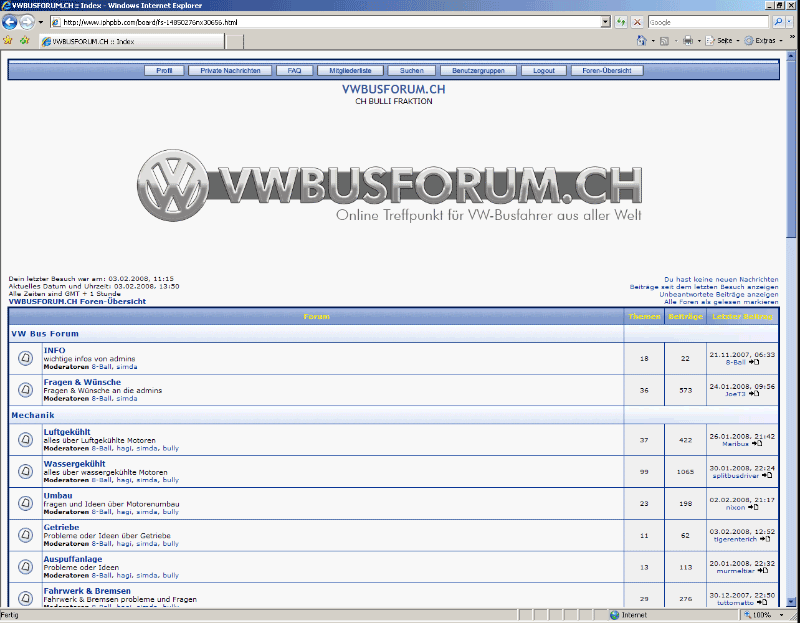
Task: Open latest post icon next to murmelbär
Action: pyautogui.click(x=762, y=571)
